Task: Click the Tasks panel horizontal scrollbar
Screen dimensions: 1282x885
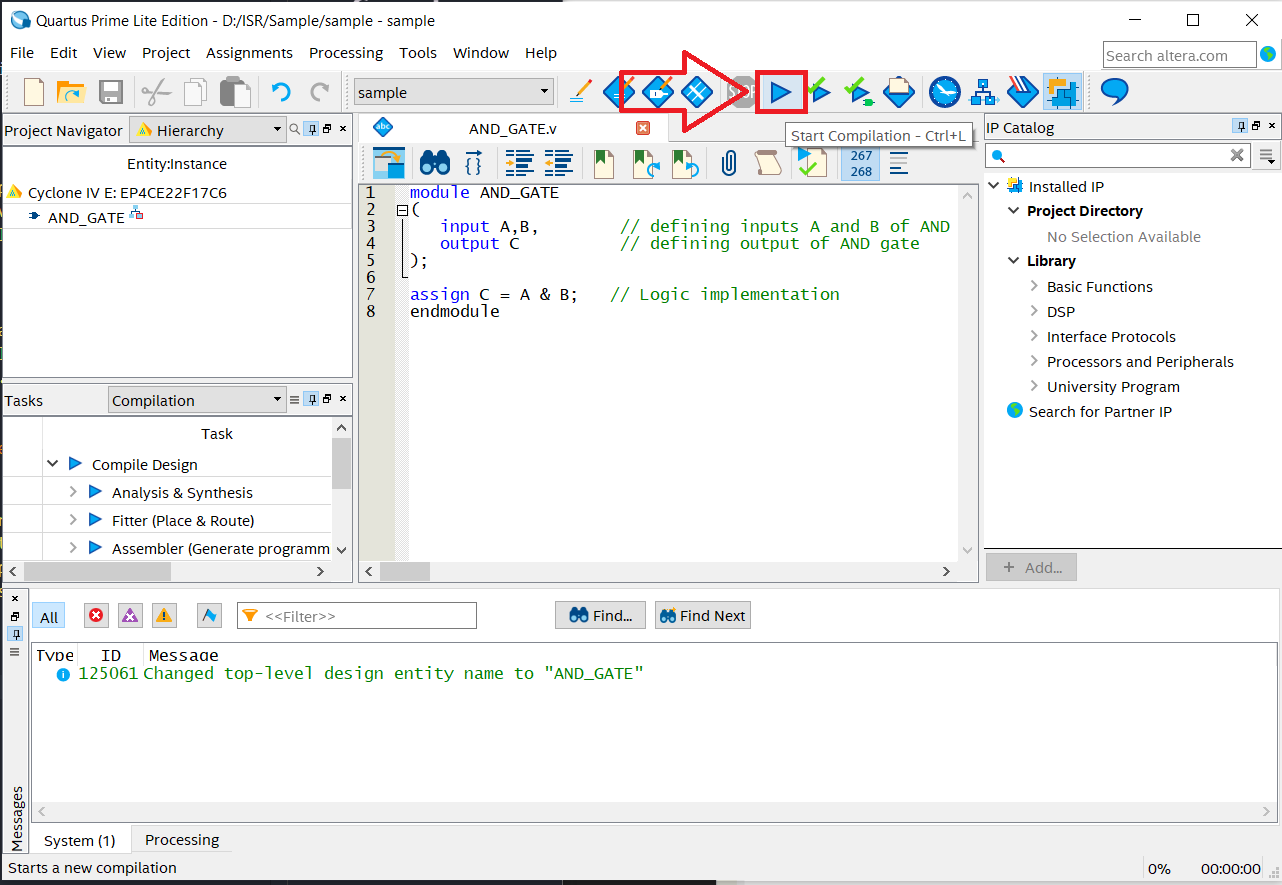Action: 98,571
